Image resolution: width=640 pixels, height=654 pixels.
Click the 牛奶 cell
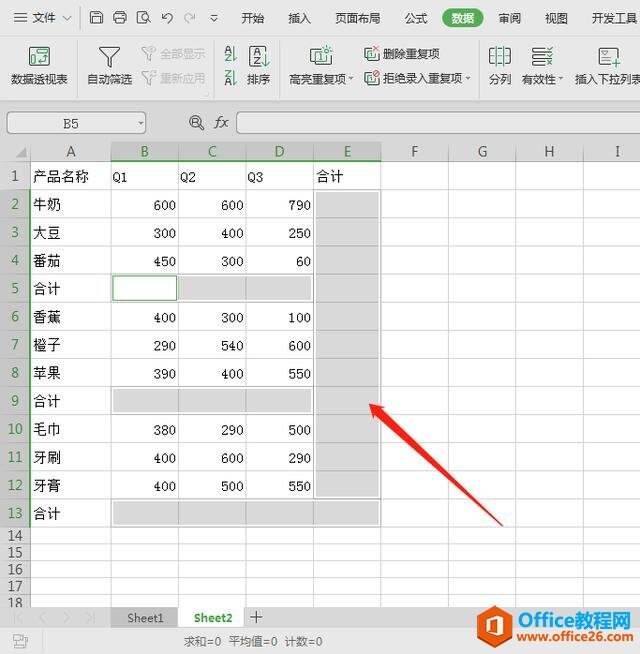coord(71,204)
